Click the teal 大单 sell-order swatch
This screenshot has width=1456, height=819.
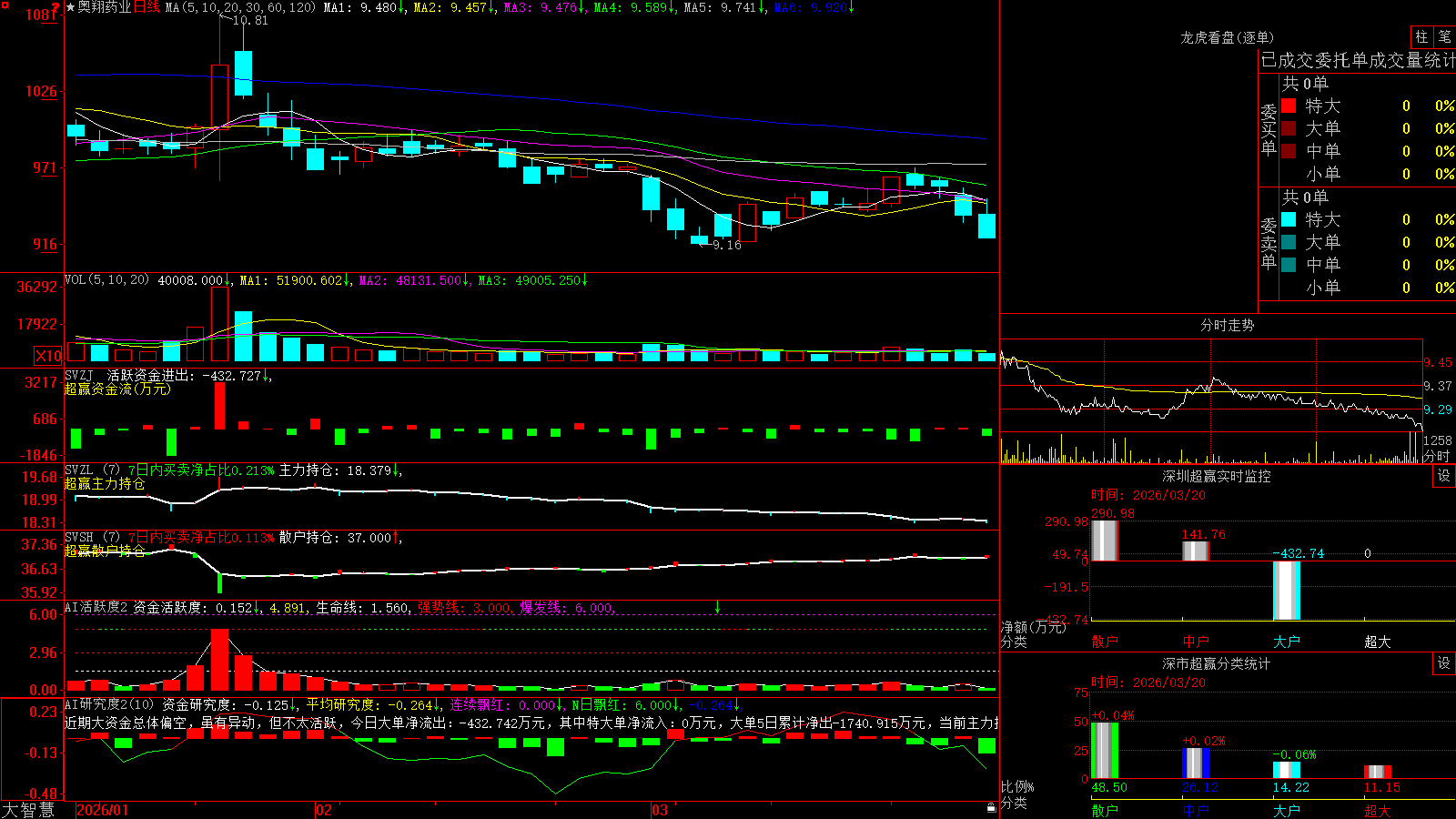pos(1289,242)
